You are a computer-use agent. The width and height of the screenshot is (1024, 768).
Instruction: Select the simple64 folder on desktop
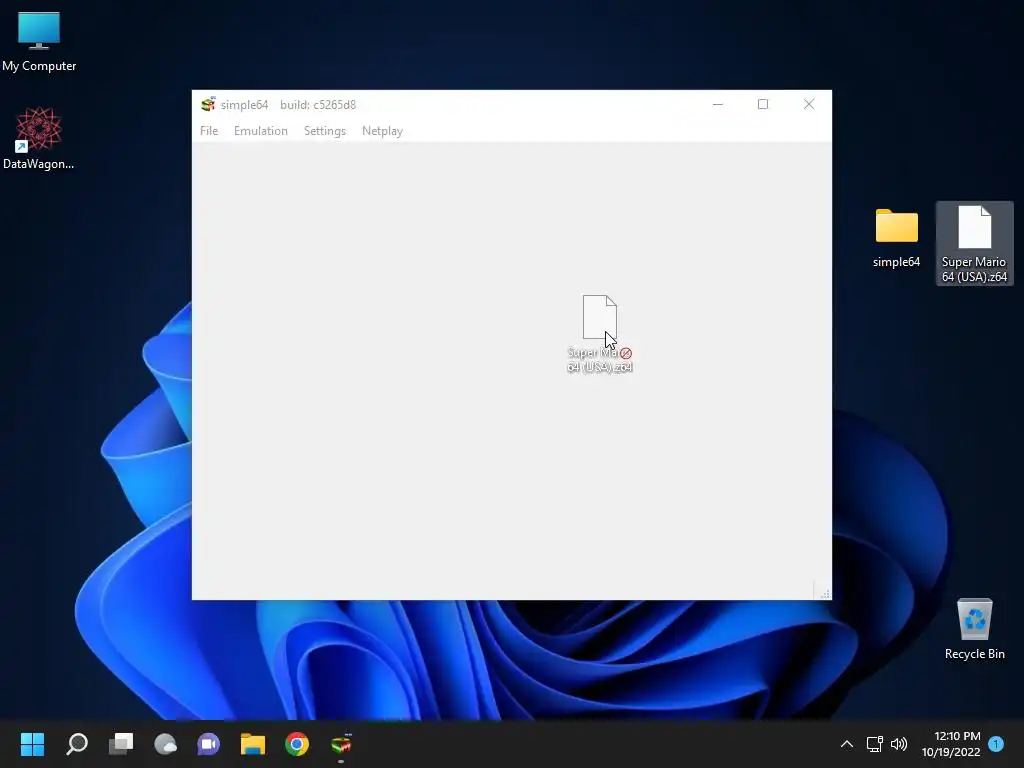[896, 238]
